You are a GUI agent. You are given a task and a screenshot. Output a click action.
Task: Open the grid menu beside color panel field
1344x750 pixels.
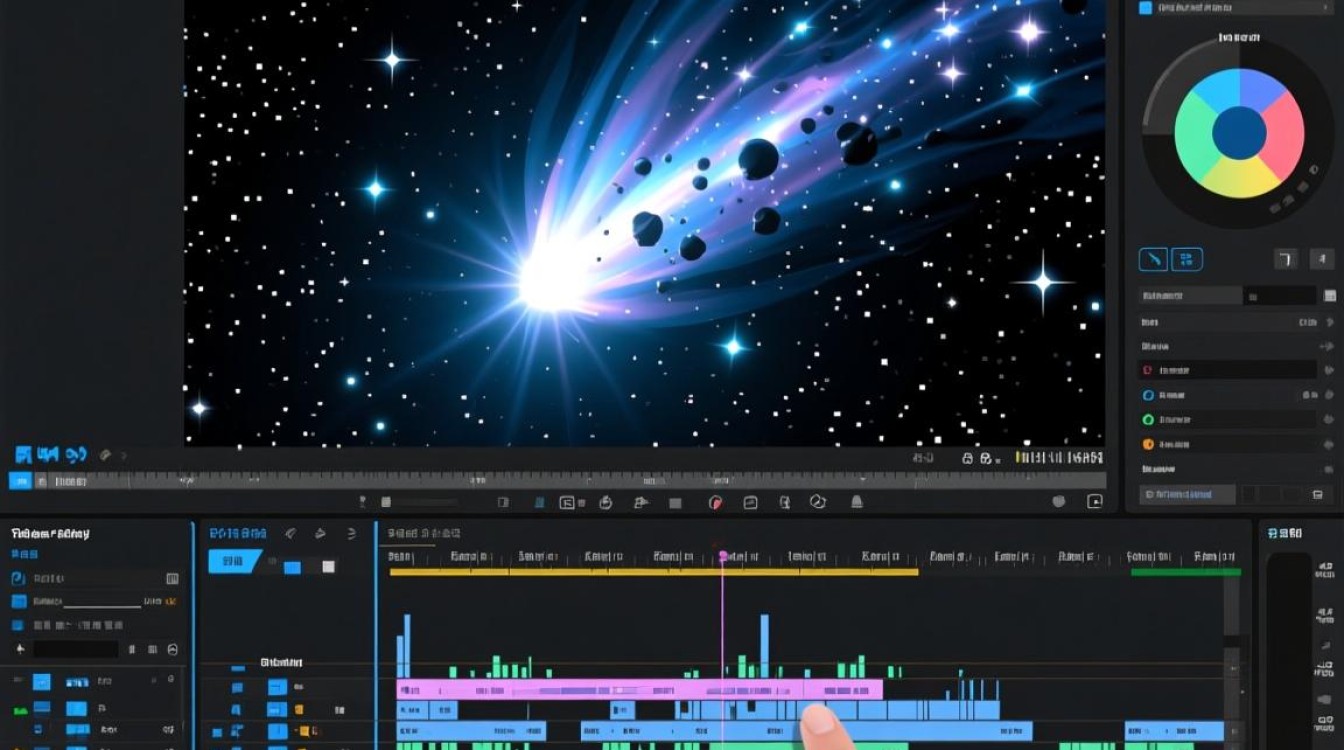tap(1330, 296)
